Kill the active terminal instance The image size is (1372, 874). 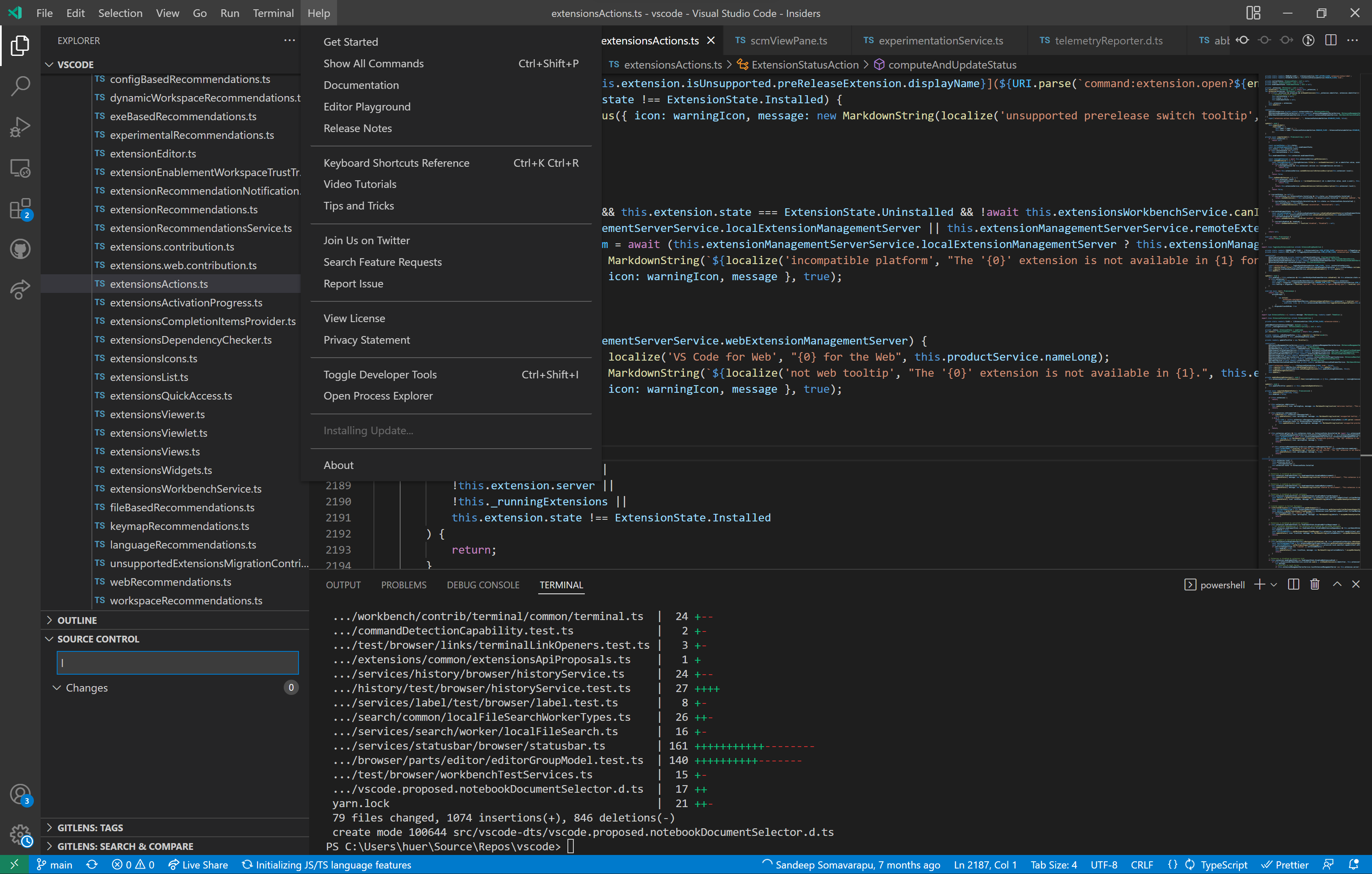[1314, 584]
